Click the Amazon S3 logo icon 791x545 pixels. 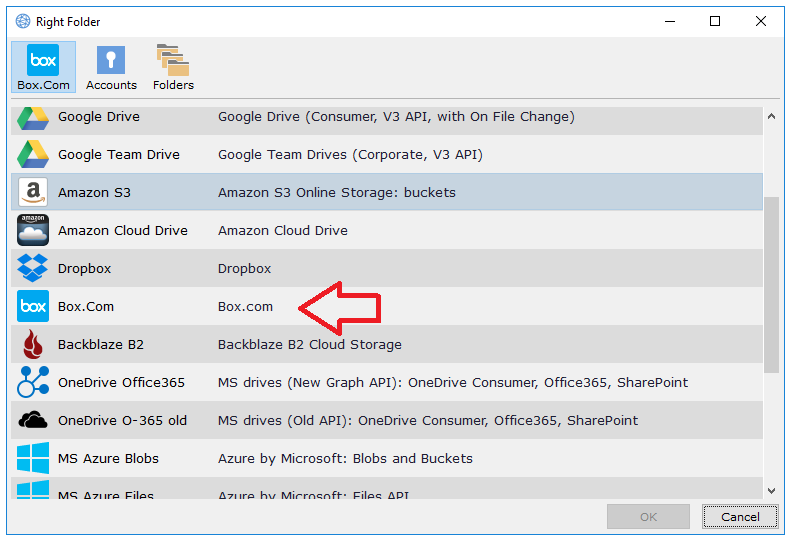click(x=33, y=193)
